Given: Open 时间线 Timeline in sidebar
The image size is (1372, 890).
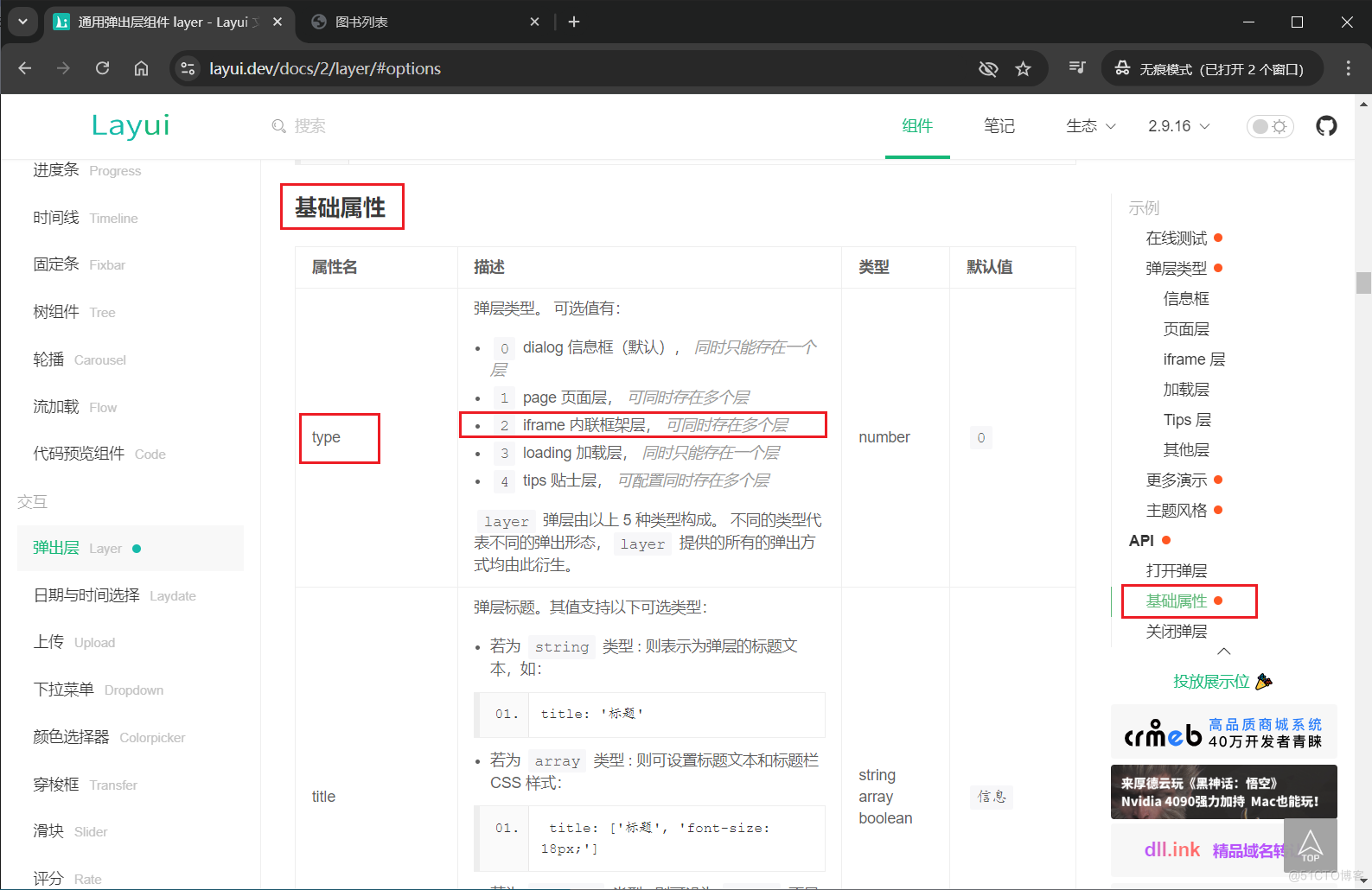Looking at the screenshot, I should [x=86, y=218].
